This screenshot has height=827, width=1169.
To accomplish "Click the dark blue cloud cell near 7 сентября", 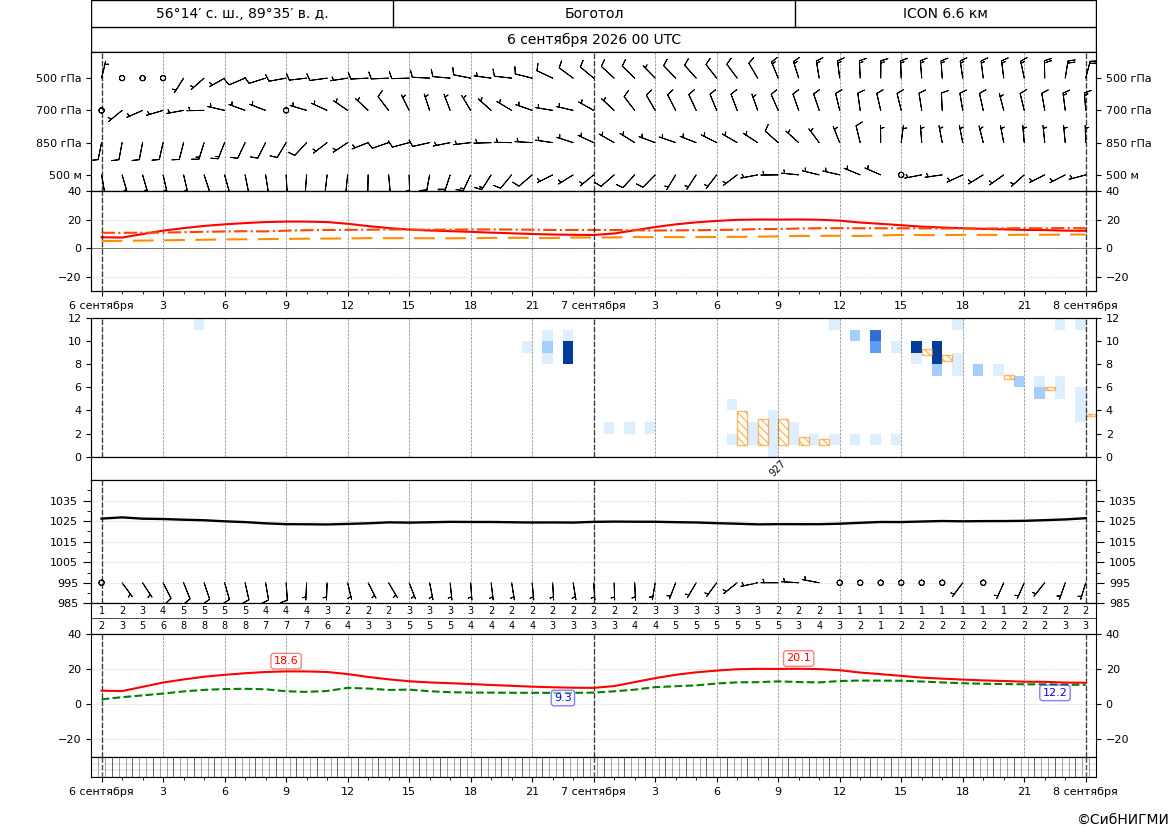I will [x=568, y=352].
